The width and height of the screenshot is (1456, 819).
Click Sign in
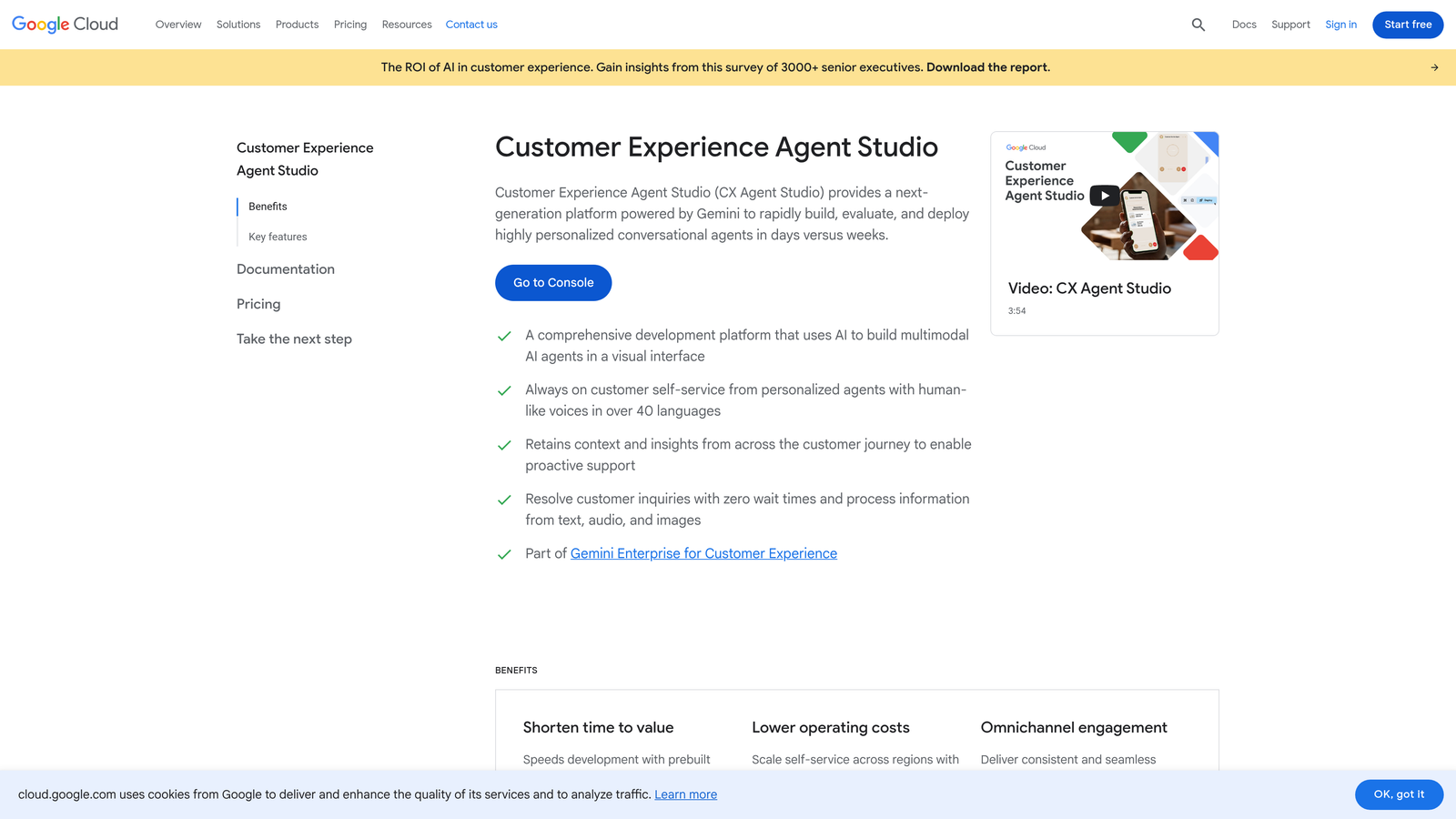tap(1340, 25)
